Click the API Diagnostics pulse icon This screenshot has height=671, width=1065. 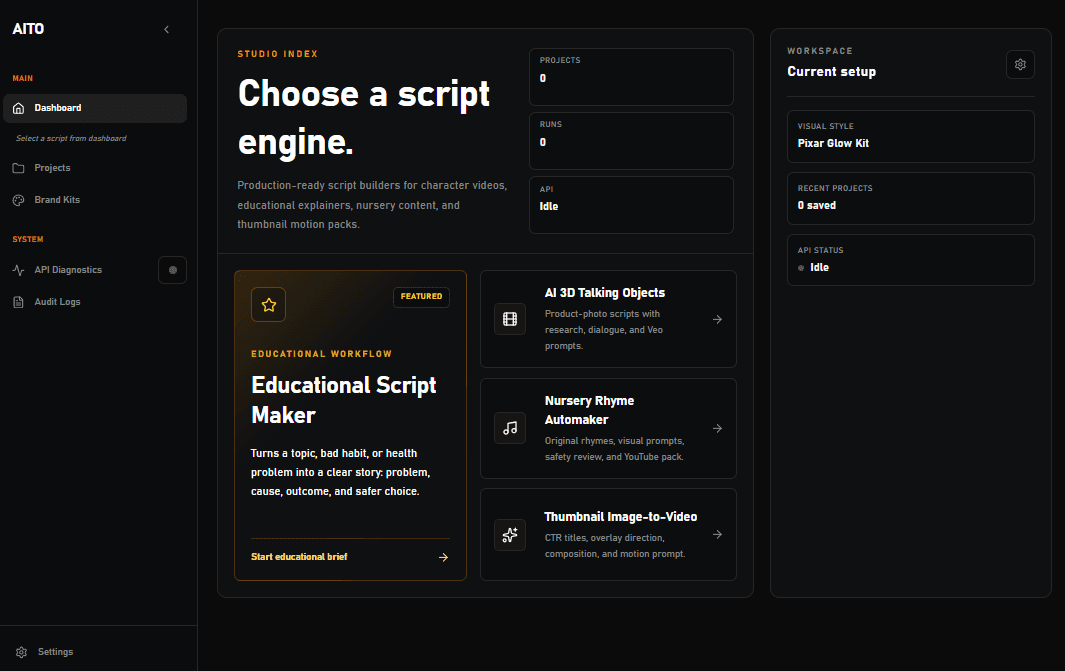[x=18, y=270]
